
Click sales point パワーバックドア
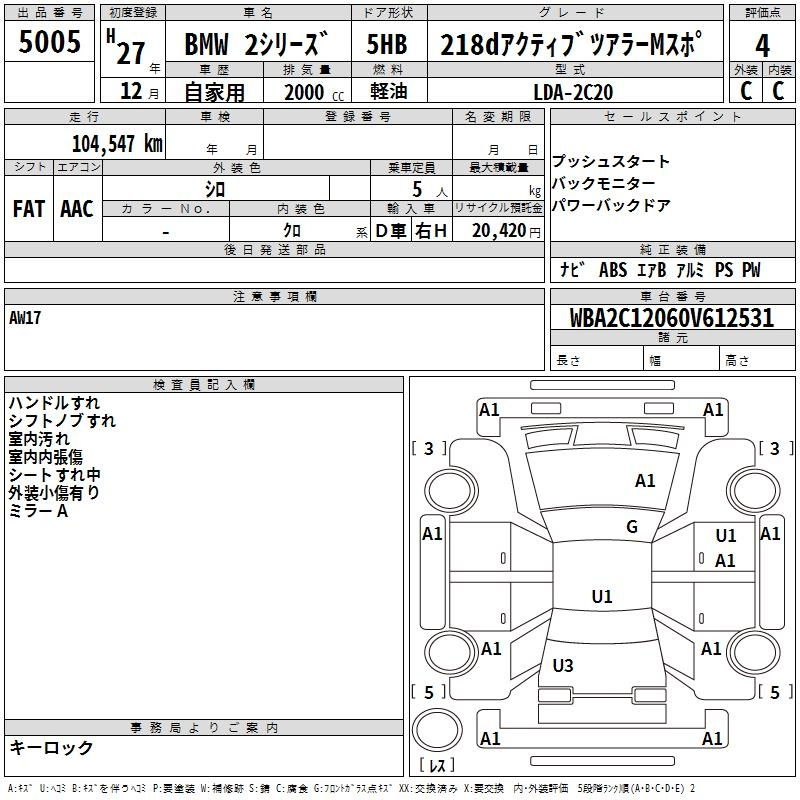(611, 205)
